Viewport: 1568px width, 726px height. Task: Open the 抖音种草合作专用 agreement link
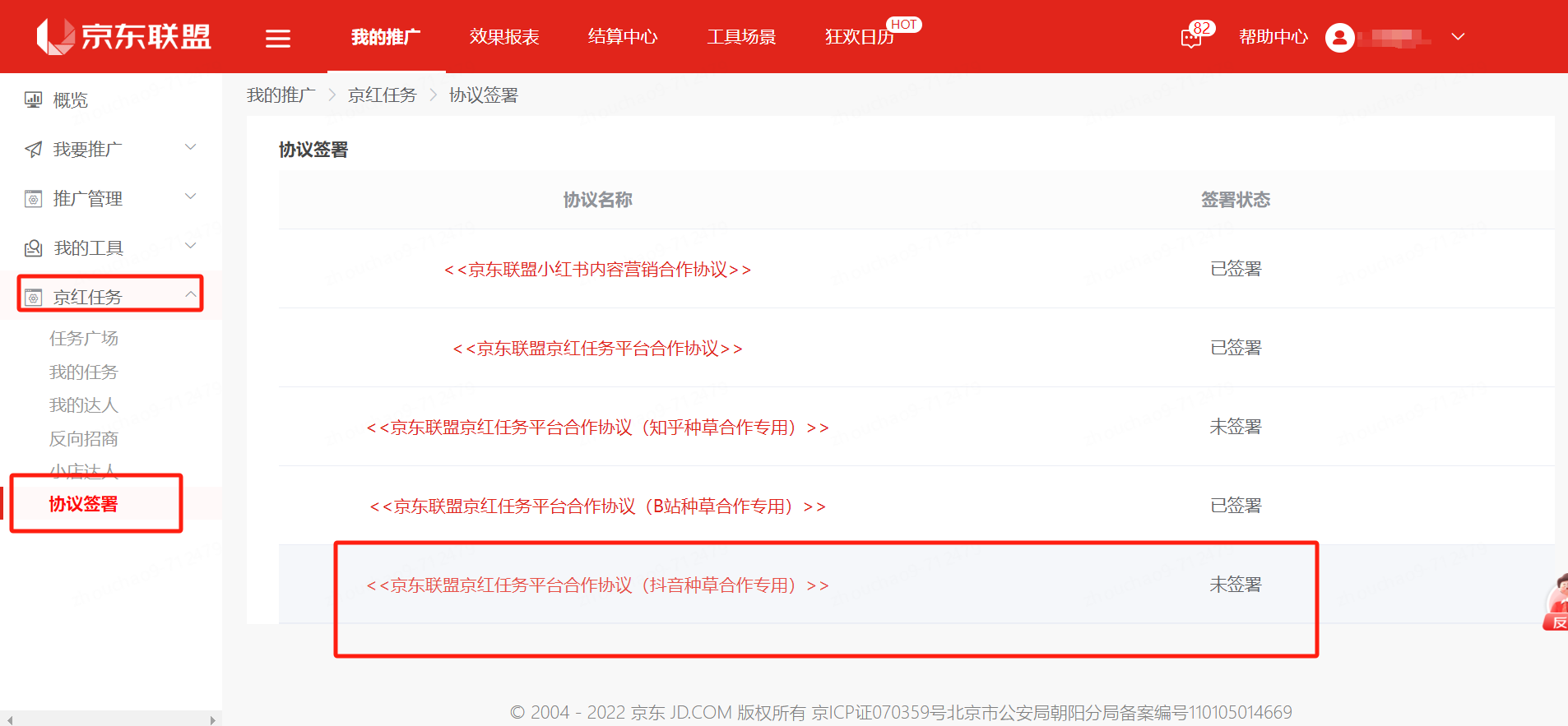(x=598, y=585)
